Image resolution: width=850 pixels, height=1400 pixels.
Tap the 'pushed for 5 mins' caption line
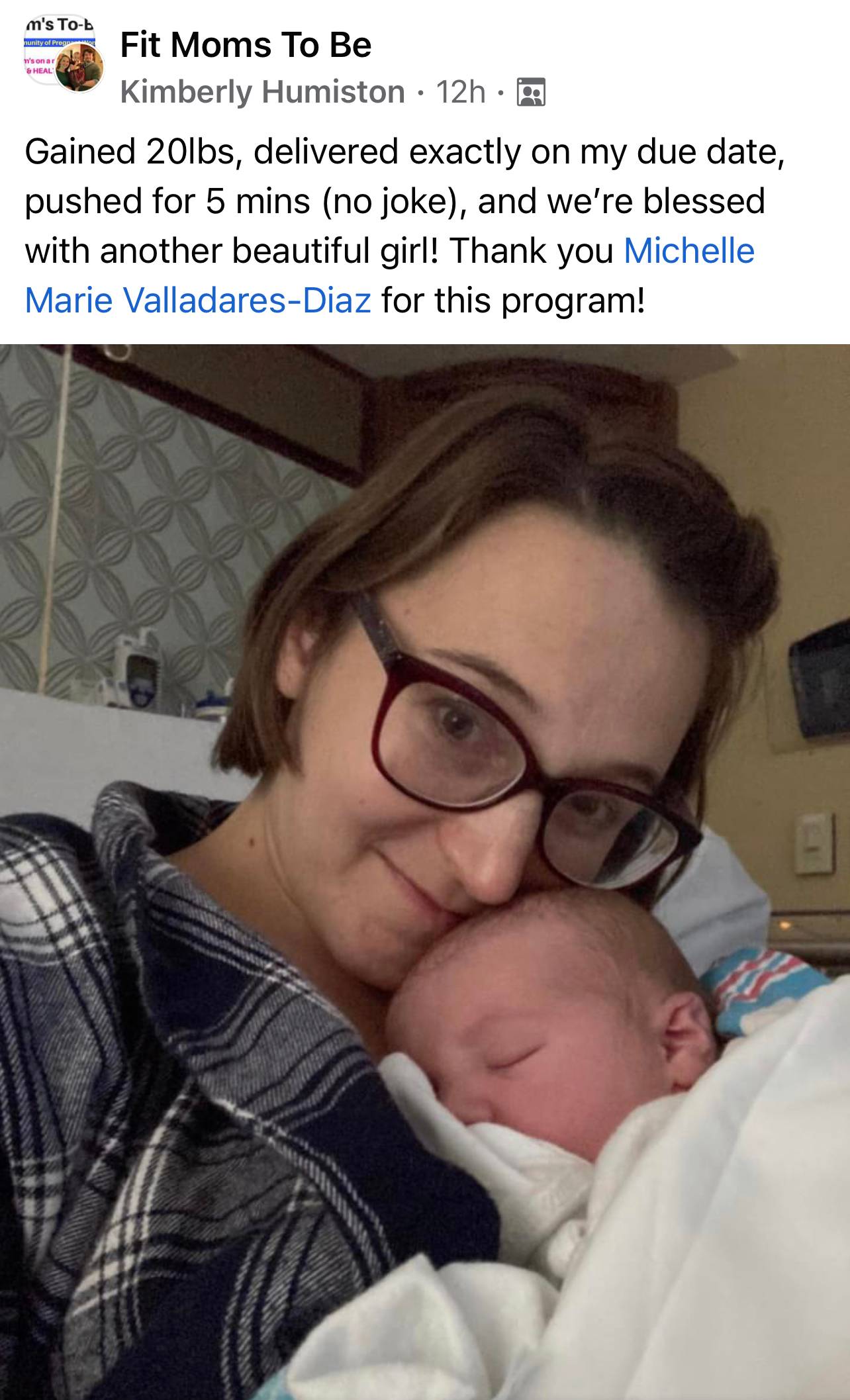tap(395, 201)
